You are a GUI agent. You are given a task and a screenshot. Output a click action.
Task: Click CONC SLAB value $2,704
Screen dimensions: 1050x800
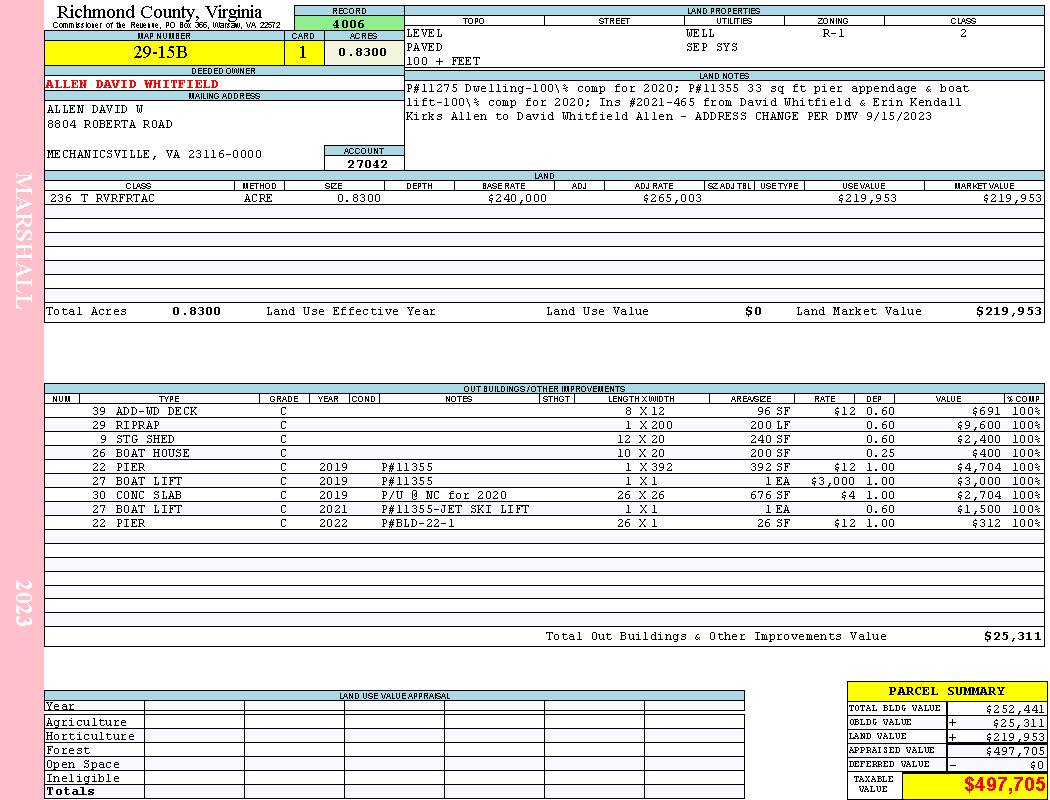click(x=979, y=495)
